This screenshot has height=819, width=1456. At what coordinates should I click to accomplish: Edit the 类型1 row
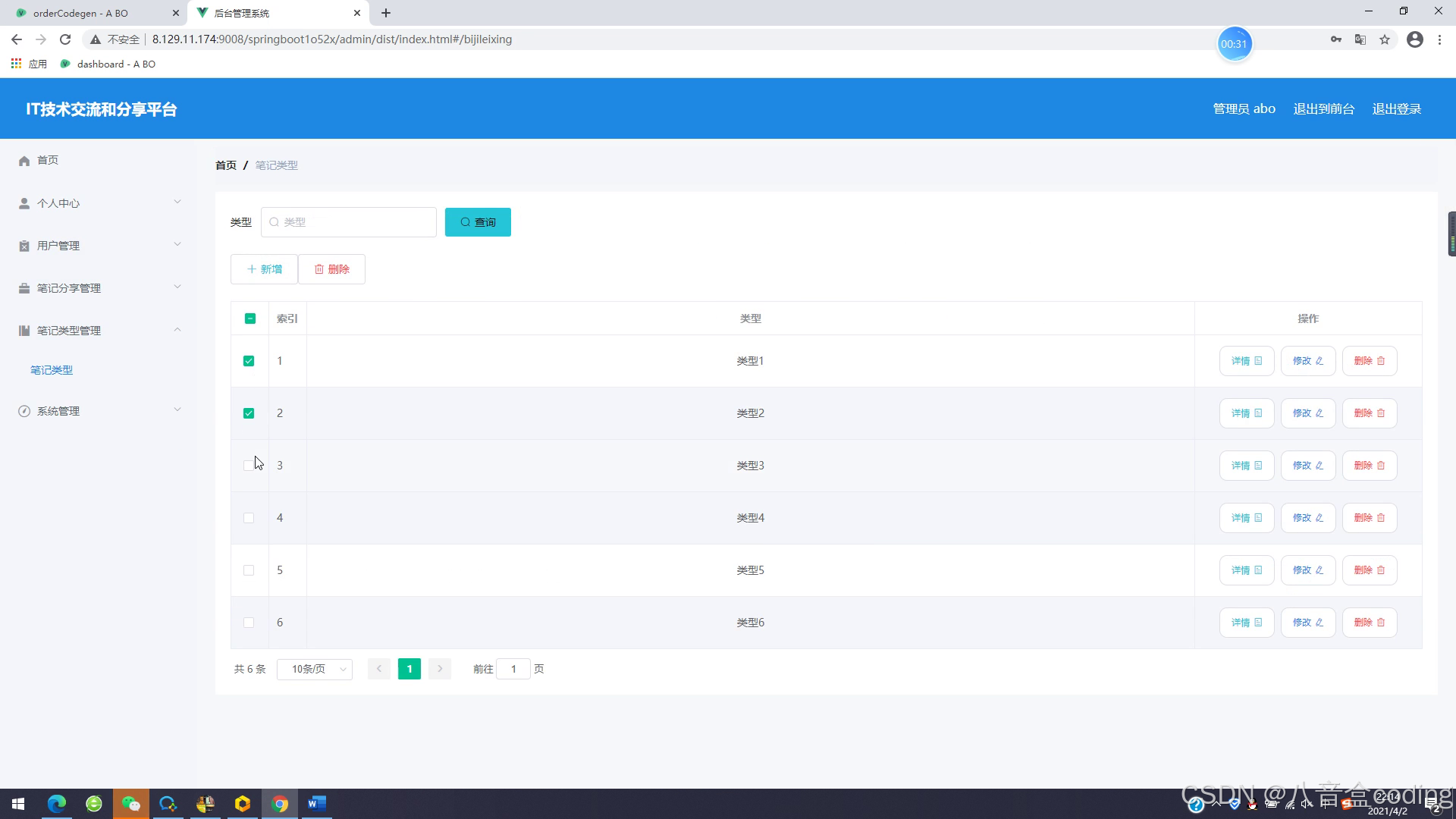[1308, 361]
